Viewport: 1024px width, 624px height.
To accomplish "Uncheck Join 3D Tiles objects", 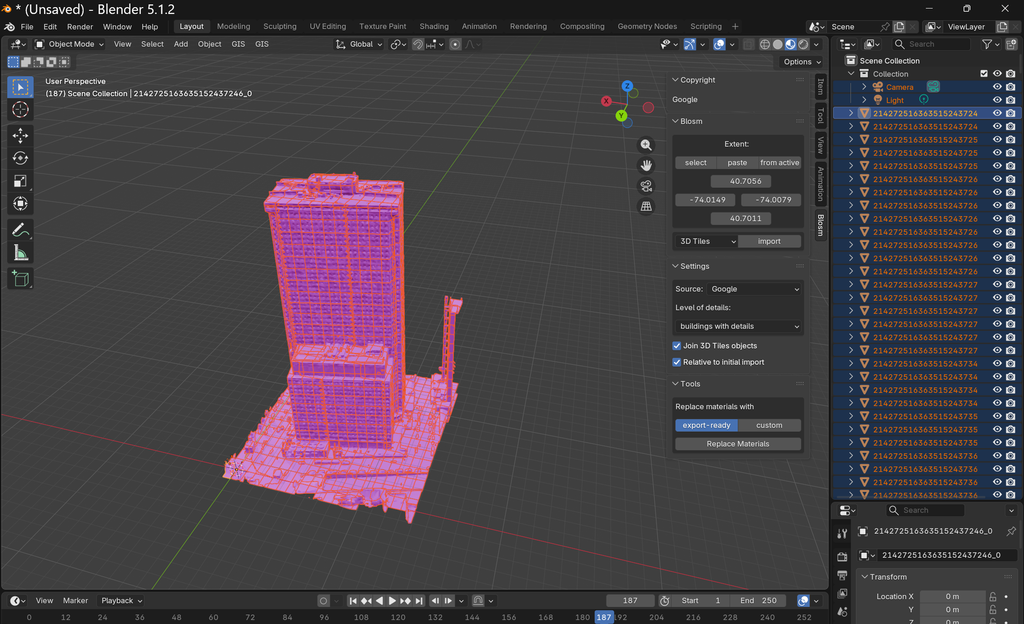I will tap(677, 346).
